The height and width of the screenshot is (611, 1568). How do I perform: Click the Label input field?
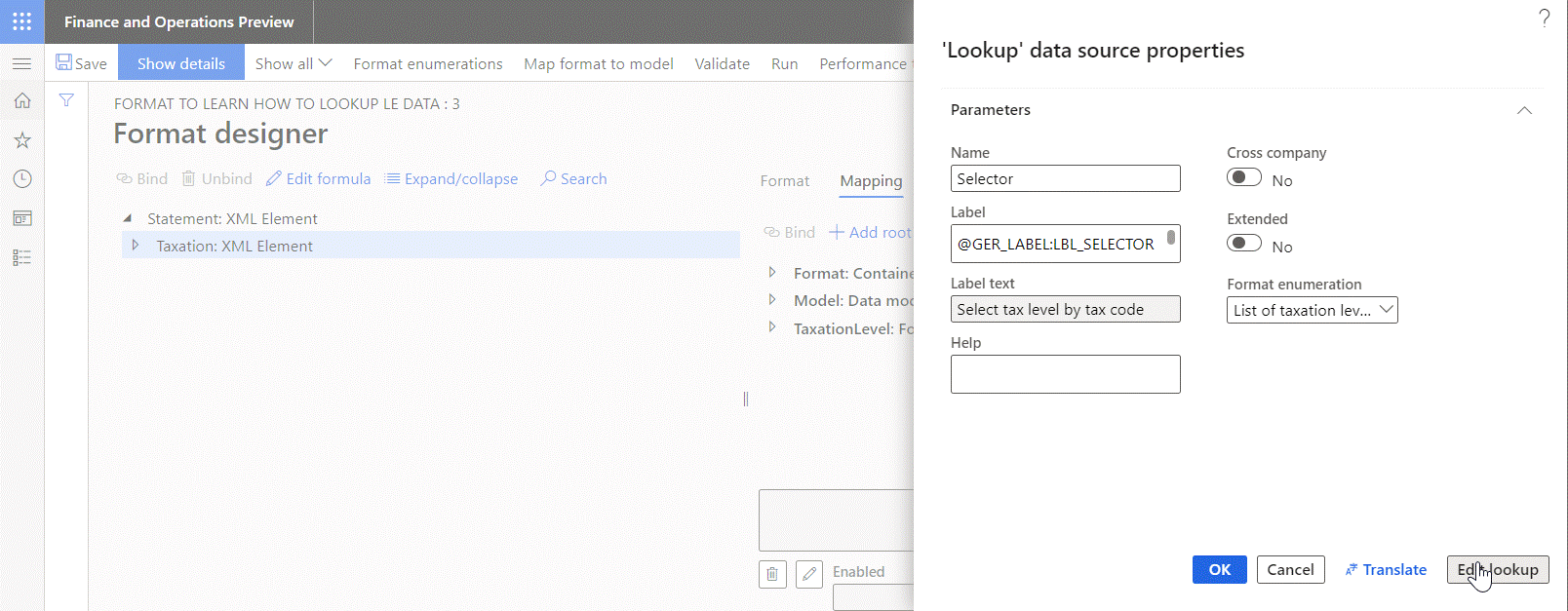tap(1066, 244)
